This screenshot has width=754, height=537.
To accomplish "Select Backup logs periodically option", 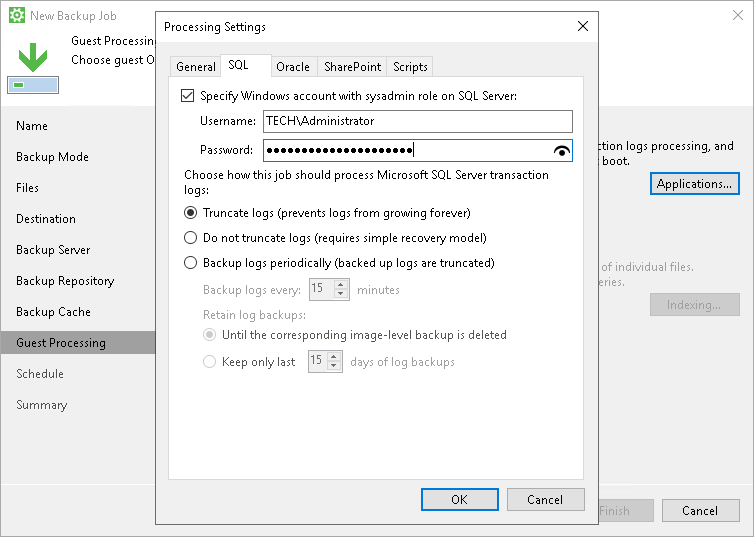I will [x=190, y=262].
